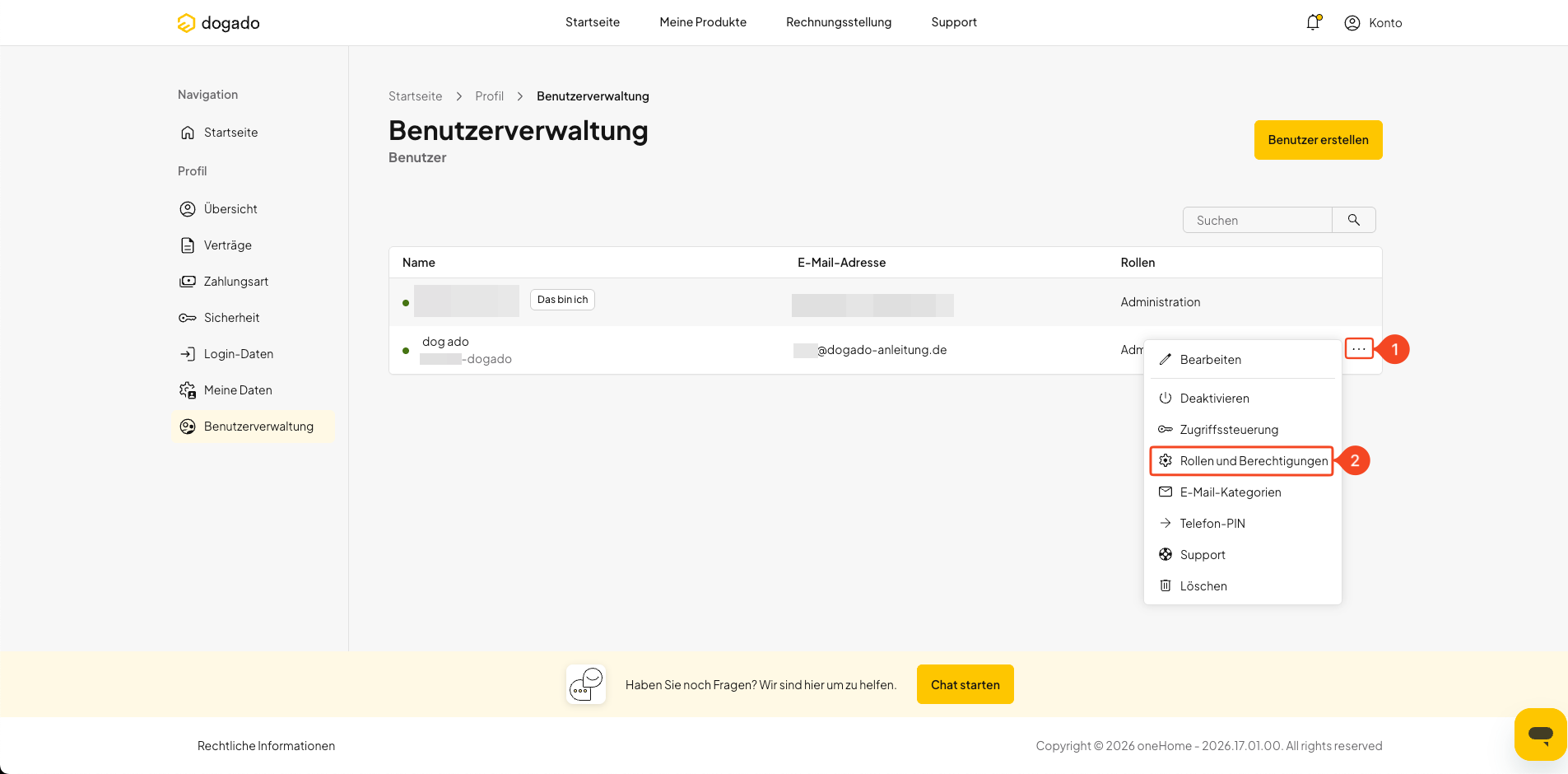Open Support in the top navigation
Image resolution: width=1568 pixels, height=774 pixels.
(954, 22)
